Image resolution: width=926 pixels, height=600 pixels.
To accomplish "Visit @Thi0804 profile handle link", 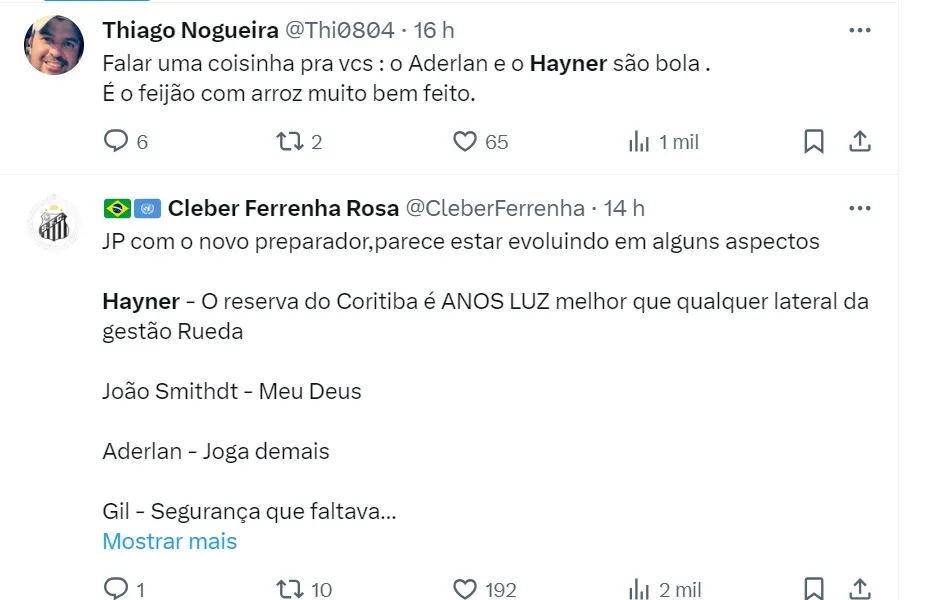I will [340, 31].
